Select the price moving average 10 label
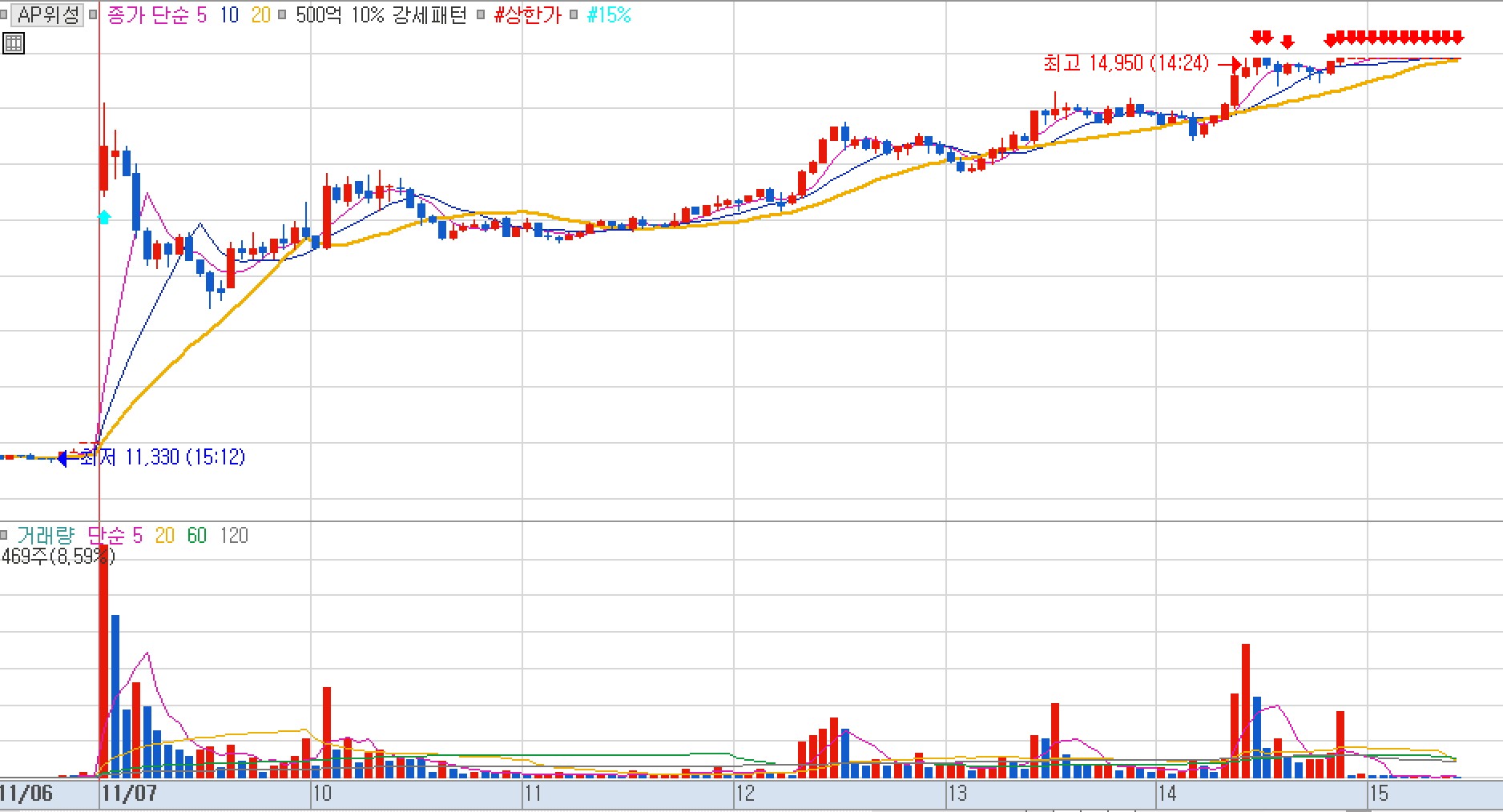 [230, 14]
